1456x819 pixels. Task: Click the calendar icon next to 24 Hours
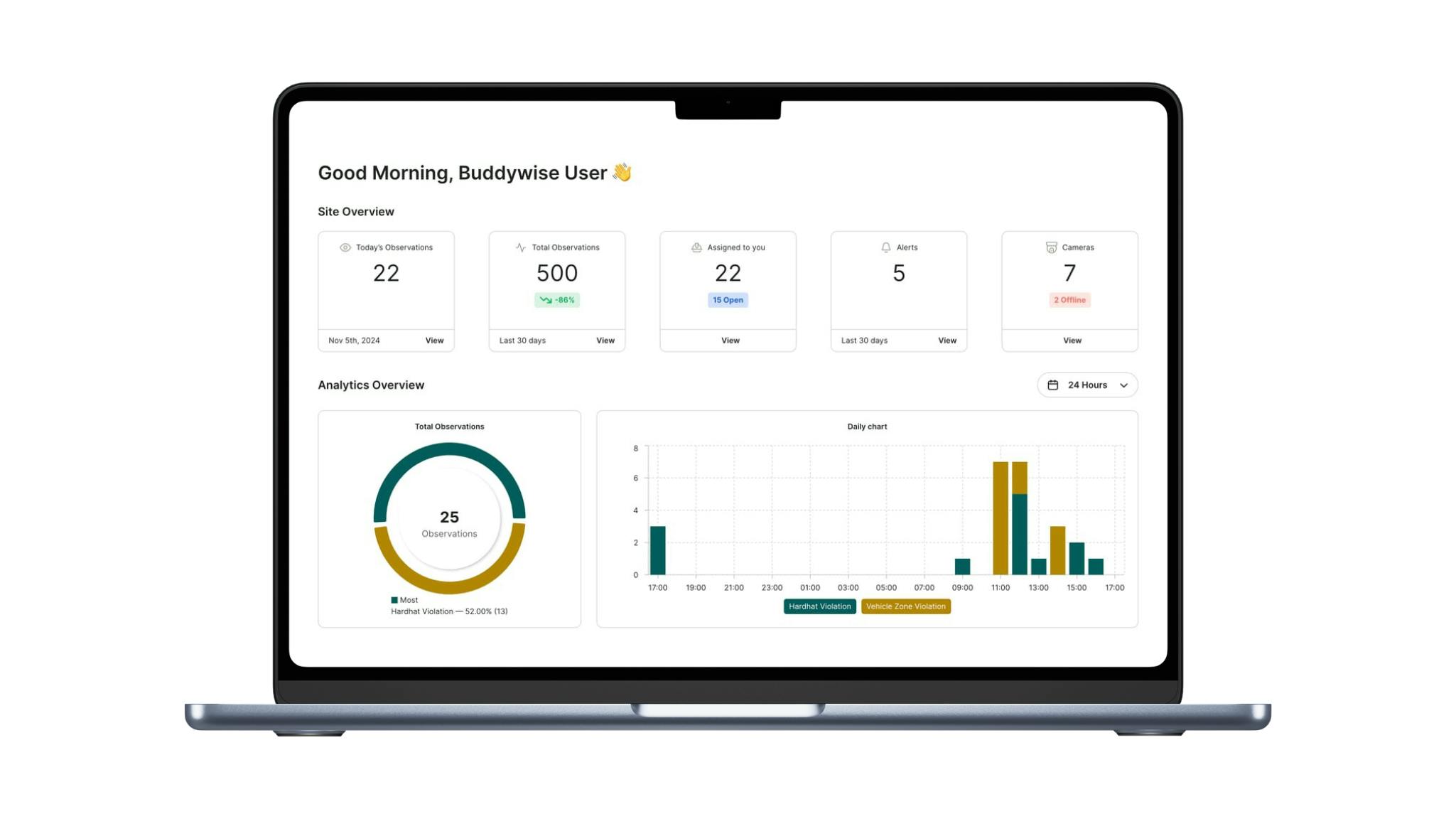(x=1053, y=385)
